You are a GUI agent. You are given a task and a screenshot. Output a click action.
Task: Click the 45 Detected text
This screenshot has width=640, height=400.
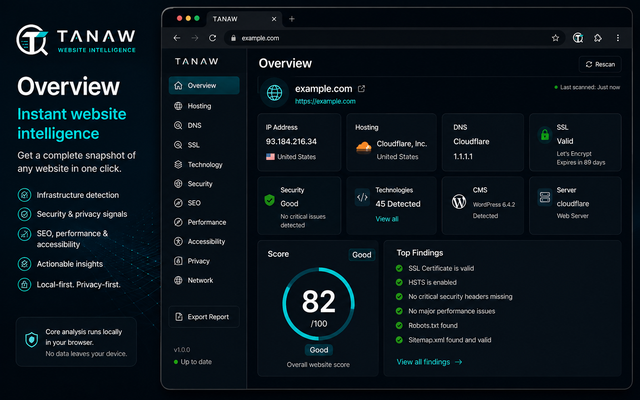coord(398,204)
